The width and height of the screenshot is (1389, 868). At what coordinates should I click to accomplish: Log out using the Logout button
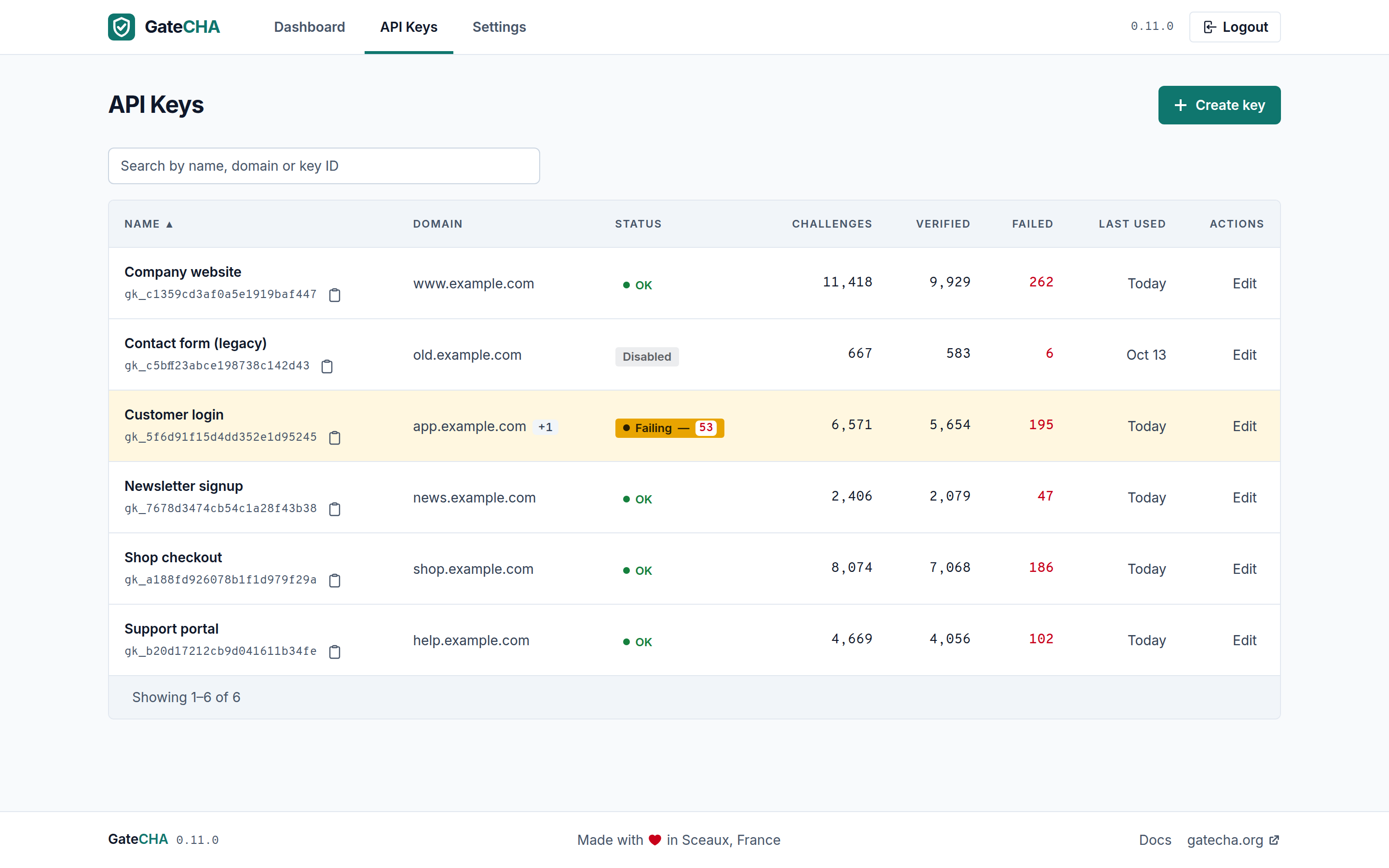pos(1235,27)
